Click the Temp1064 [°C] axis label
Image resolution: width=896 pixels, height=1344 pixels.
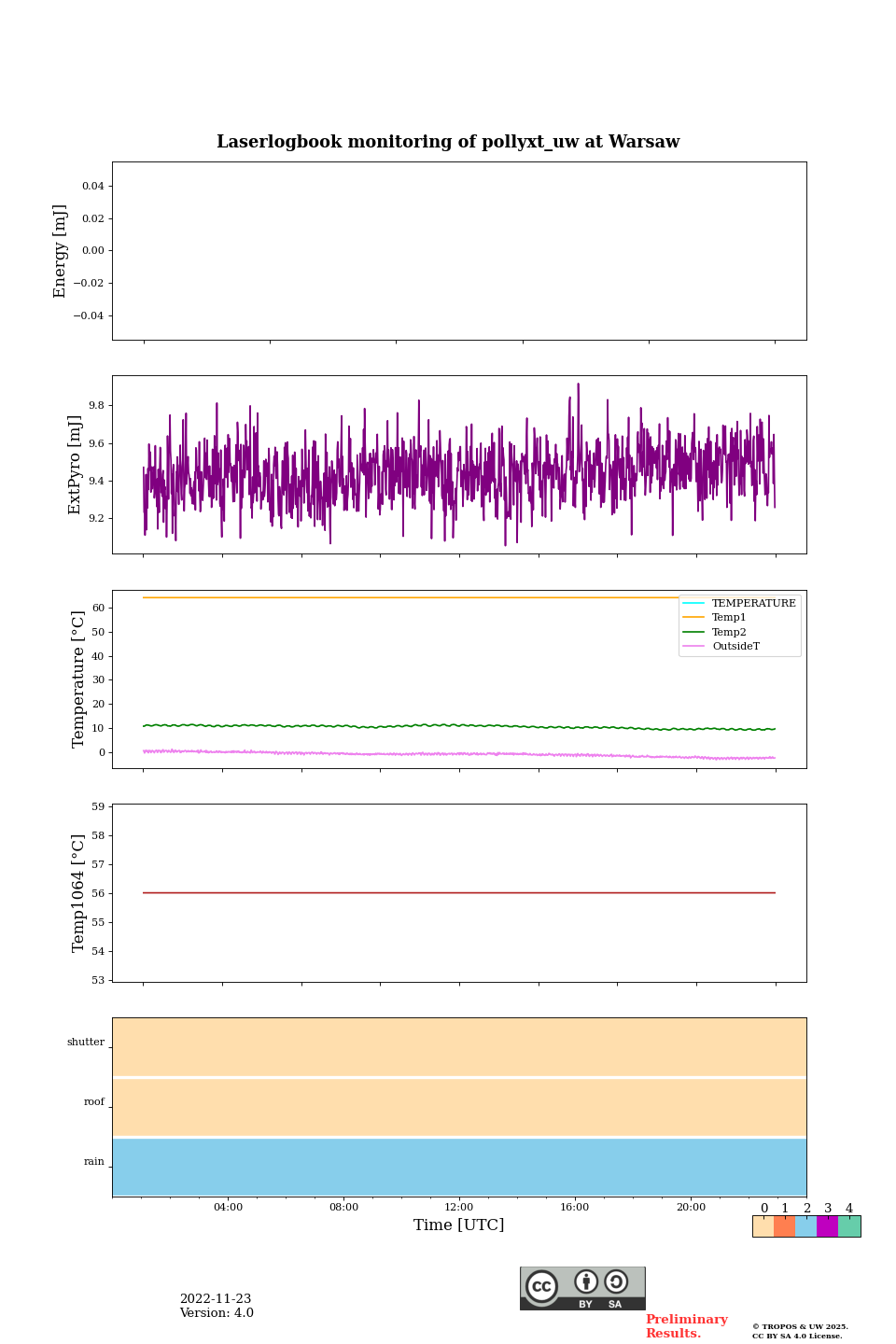pos(78,893)
